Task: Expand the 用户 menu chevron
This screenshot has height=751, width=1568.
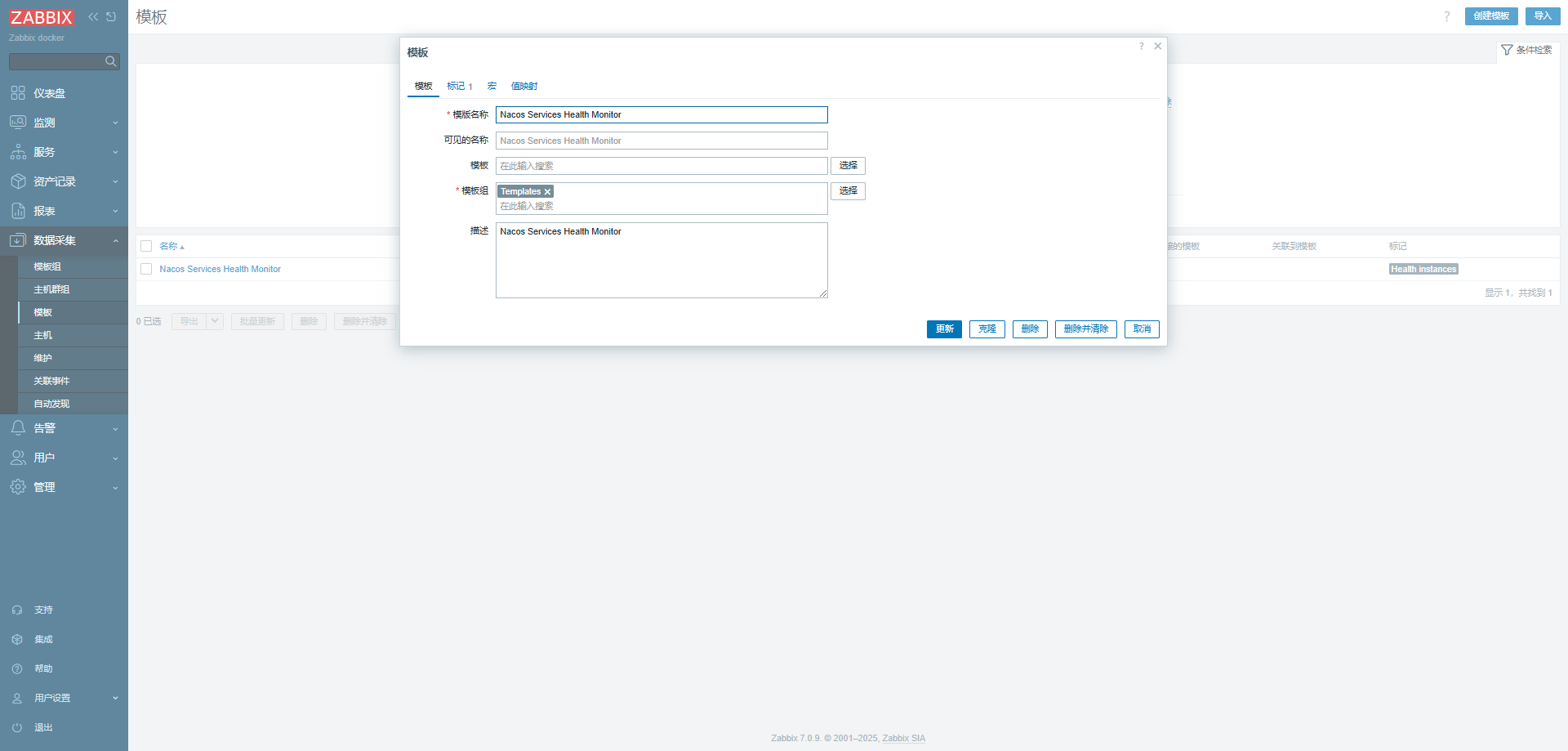Action: 115,458
